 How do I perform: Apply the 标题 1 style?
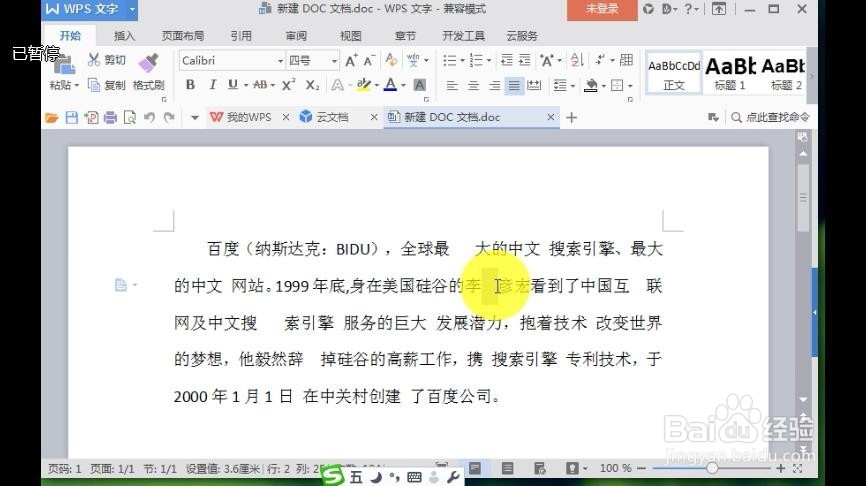[x=730, y=73]
